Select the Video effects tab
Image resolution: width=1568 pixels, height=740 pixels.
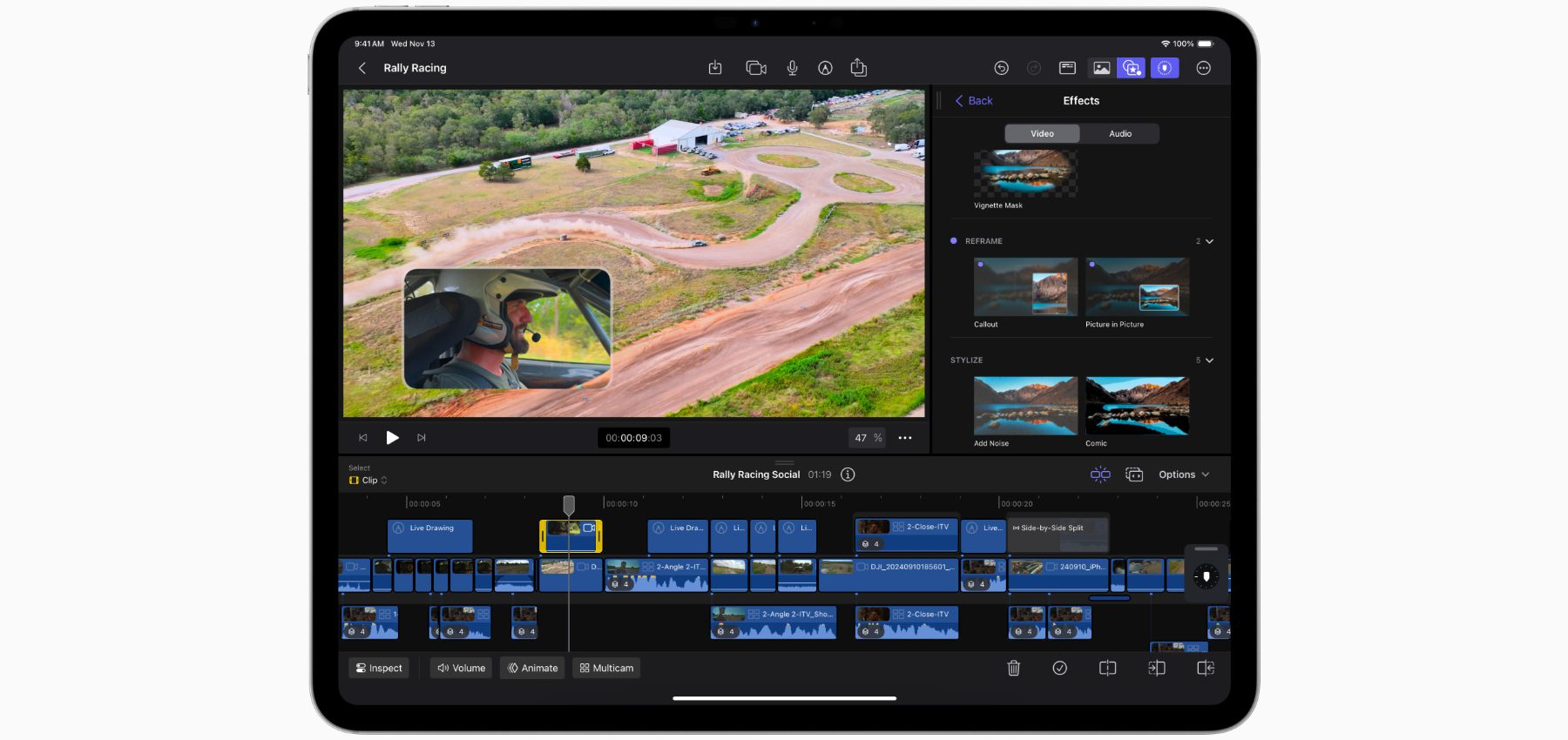point(1042,133)
